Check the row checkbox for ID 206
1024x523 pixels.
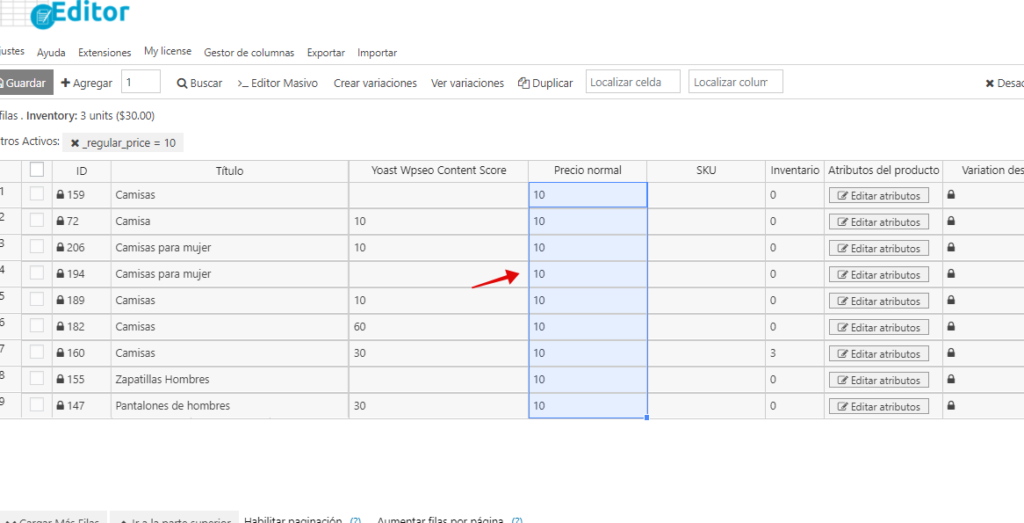37,247
